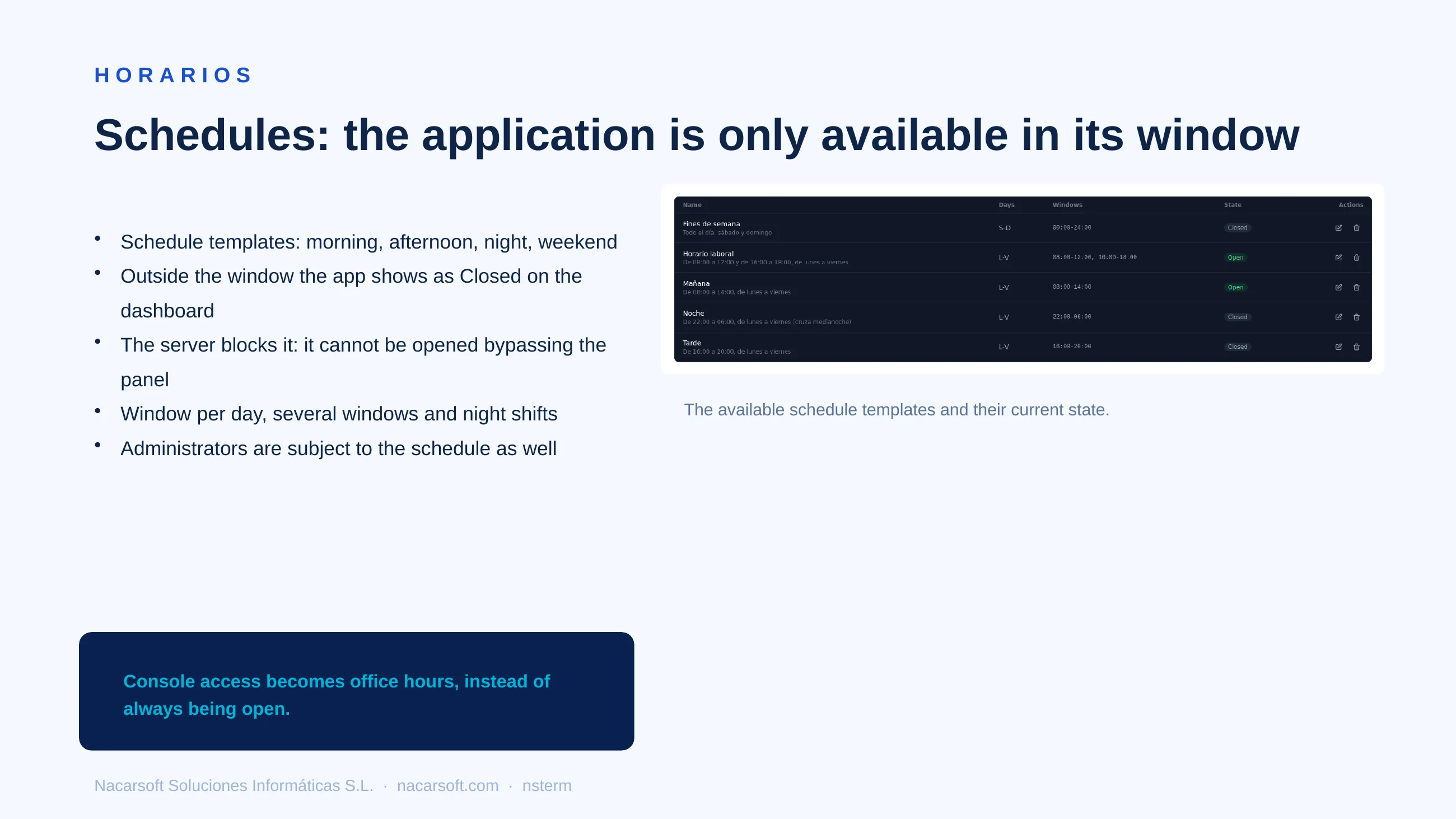The height and width of the screenshot is (819, 1456).
Task: Click the Open badge for Mañana
Action: point(1235,287)
